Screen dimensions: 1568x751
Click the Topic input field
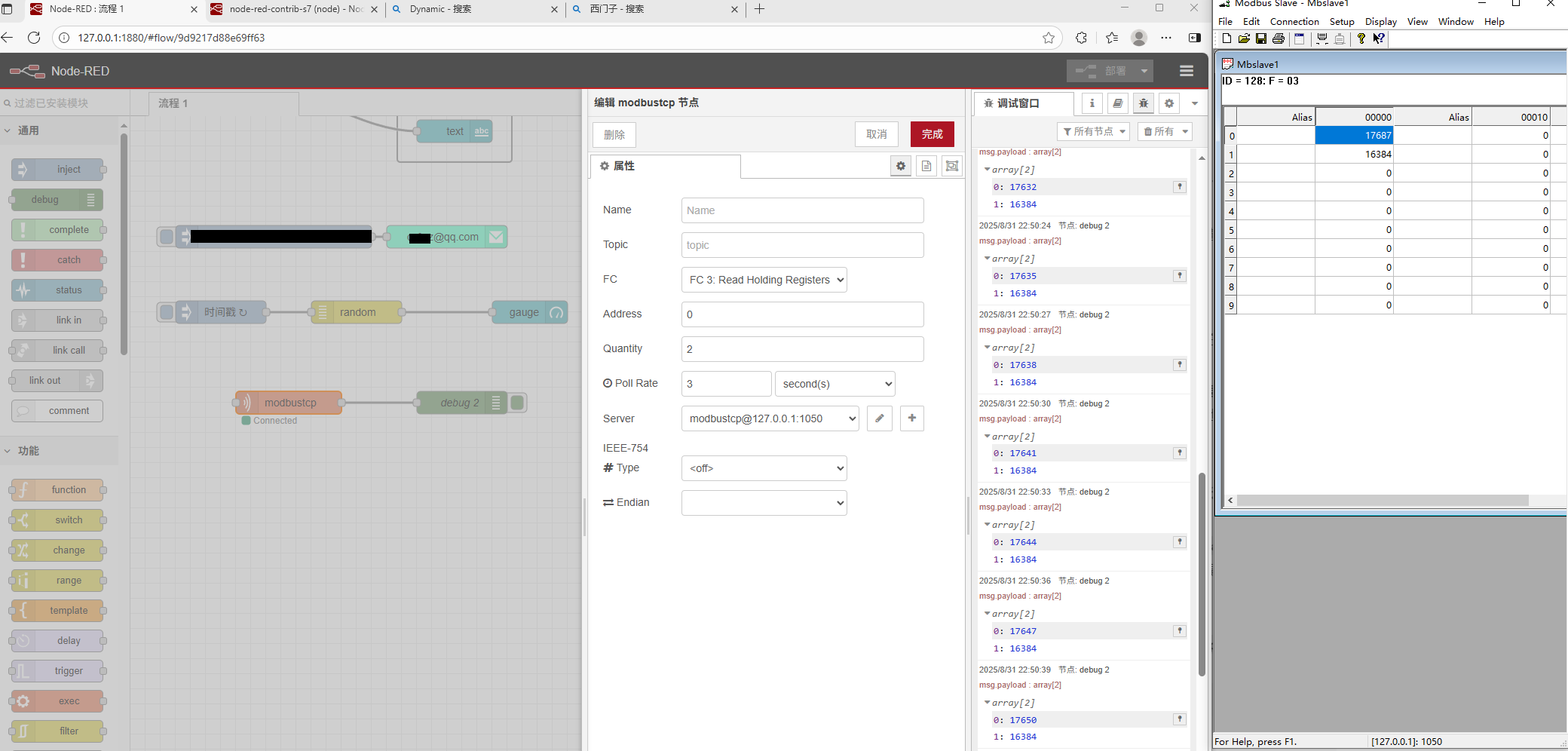click(803, 245)
